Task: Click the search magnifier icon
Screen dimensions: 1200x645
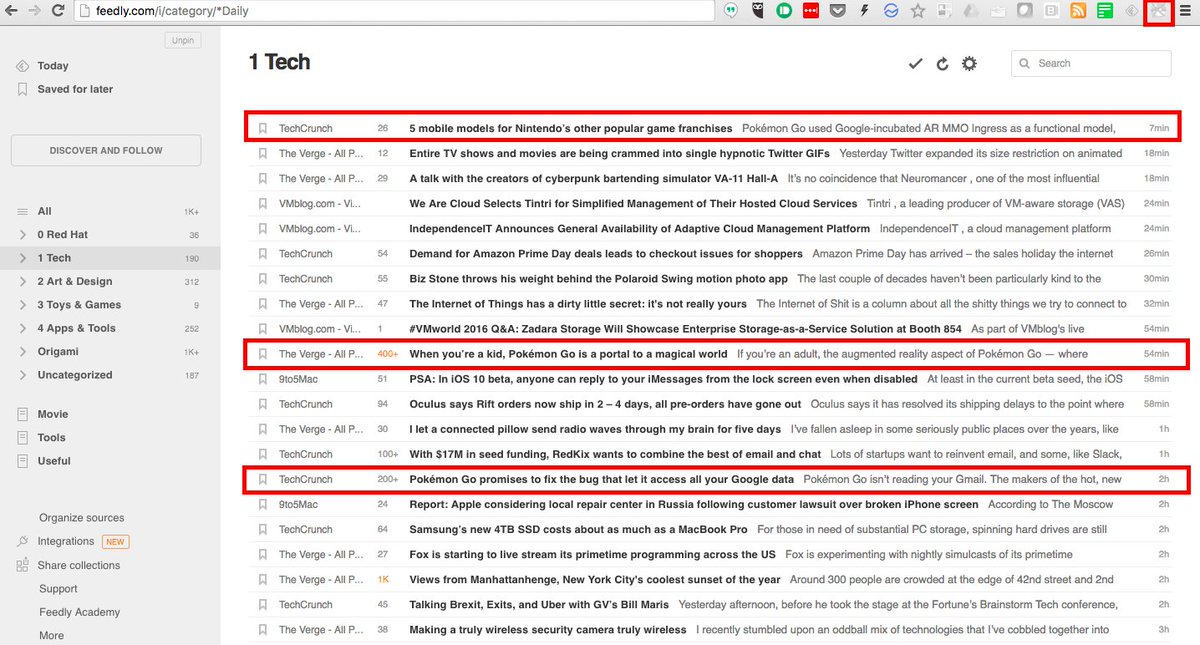Action: 1025,63
